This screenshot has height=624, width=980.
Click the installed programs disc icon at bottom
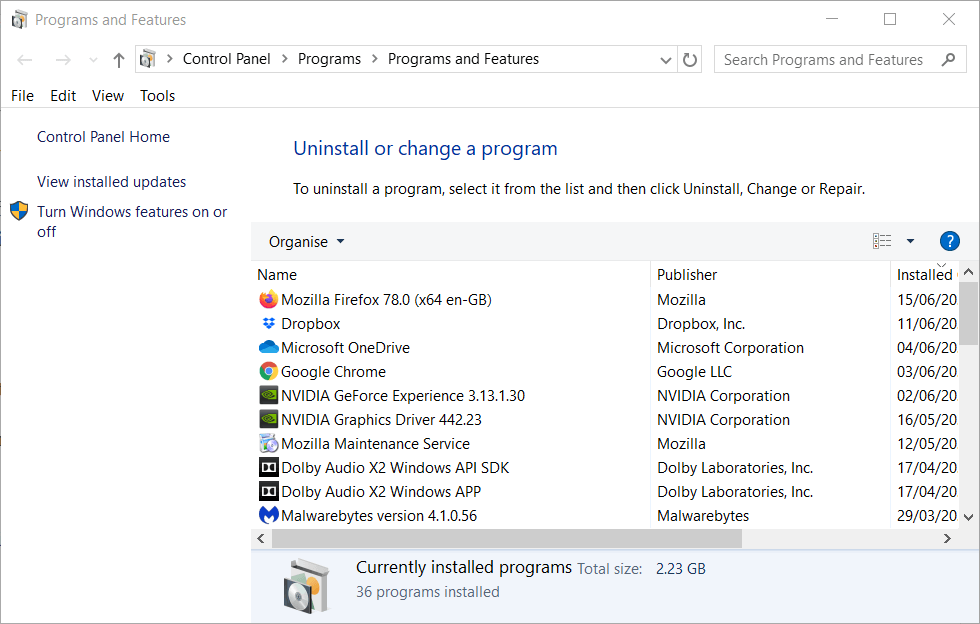pyautogui.click(x=306, y=586)
